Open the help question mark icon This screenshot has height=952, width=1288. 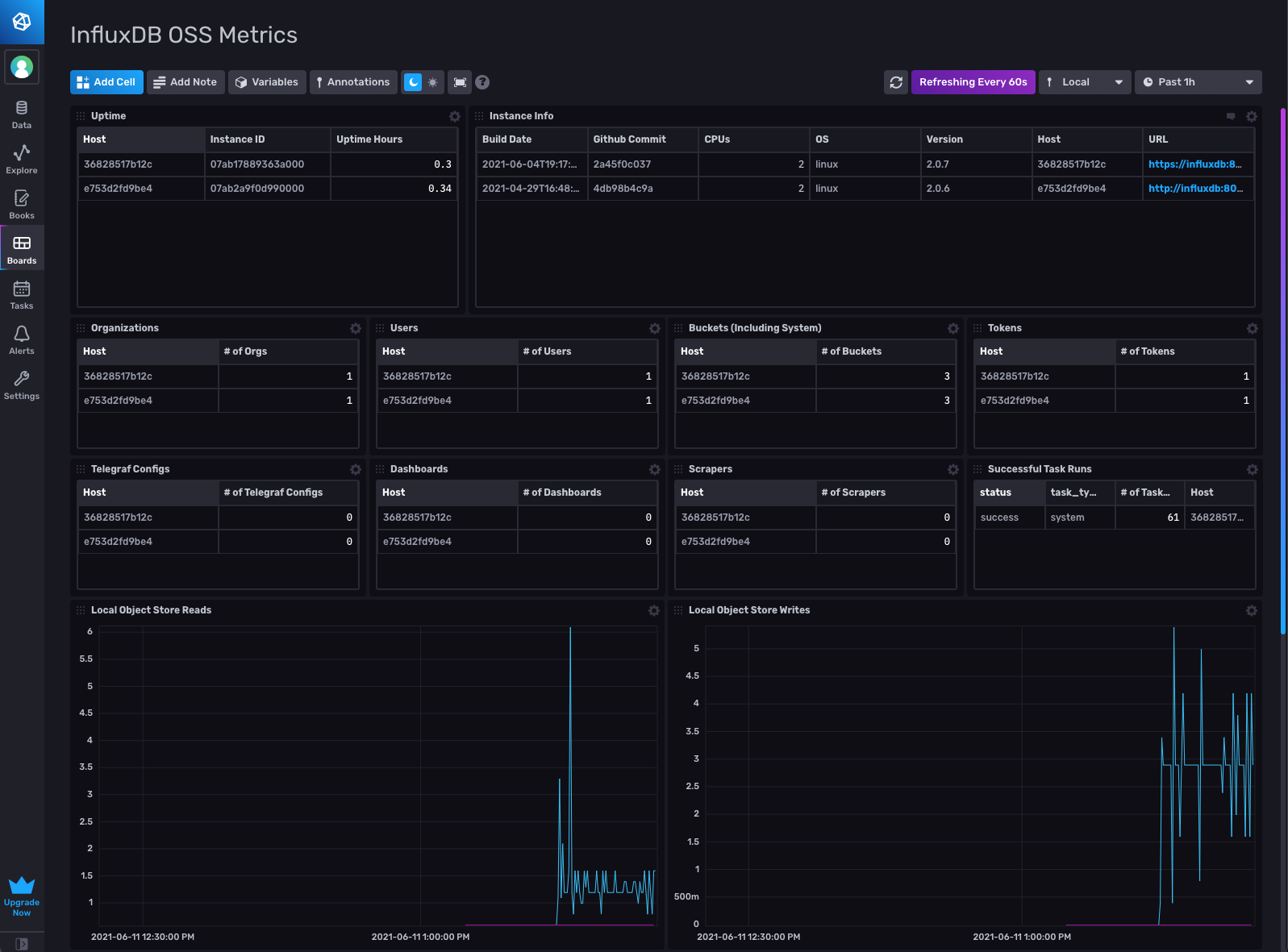click(x=482, y=82)
